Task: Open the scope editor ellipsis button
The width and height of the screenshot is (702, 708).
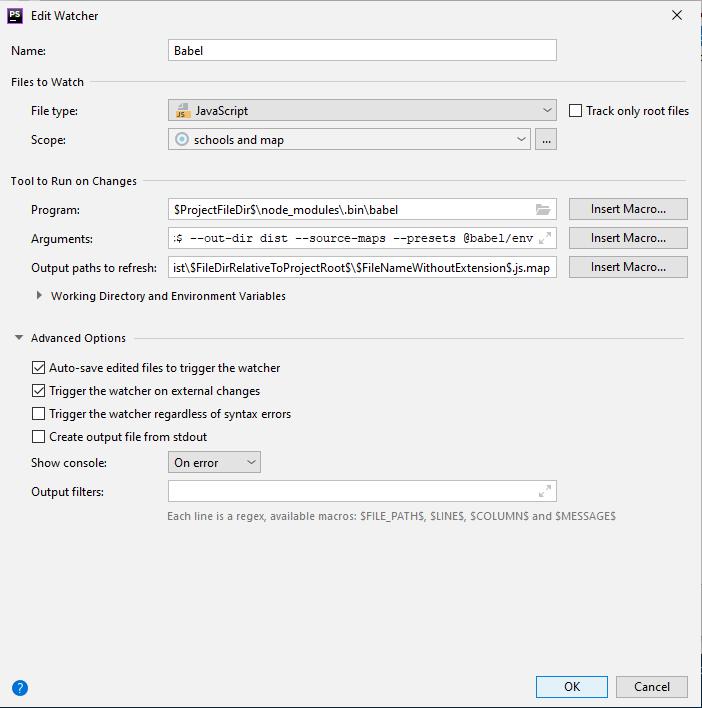Action: (x=546, y=139)
